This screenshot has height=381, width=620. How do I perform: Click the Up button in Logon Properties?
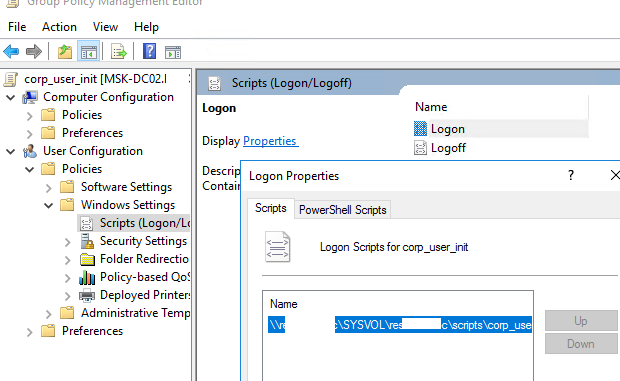(x=580, y=321)
